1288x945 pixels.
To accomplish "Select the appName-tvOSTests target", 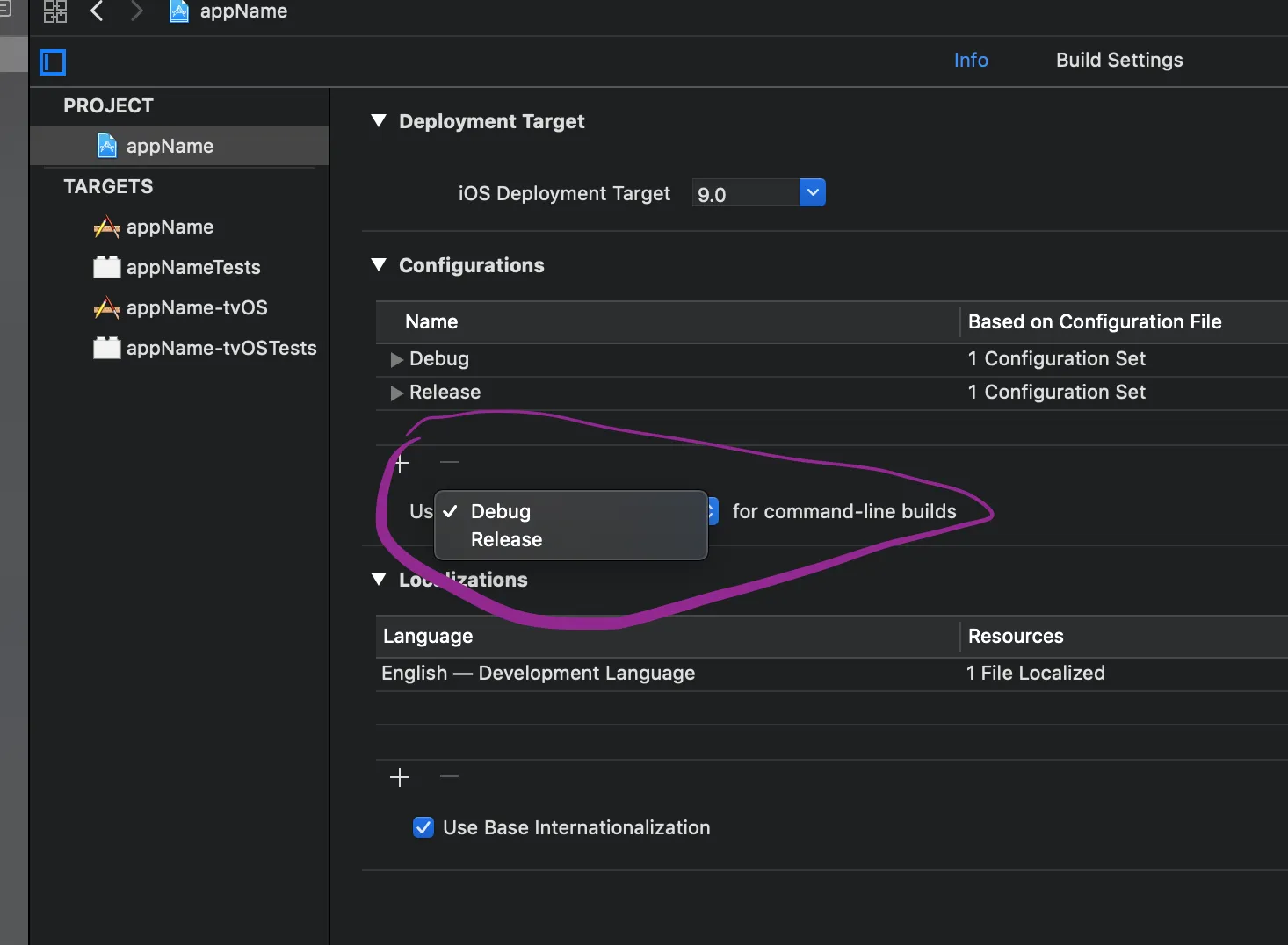I will click(221, 349).
